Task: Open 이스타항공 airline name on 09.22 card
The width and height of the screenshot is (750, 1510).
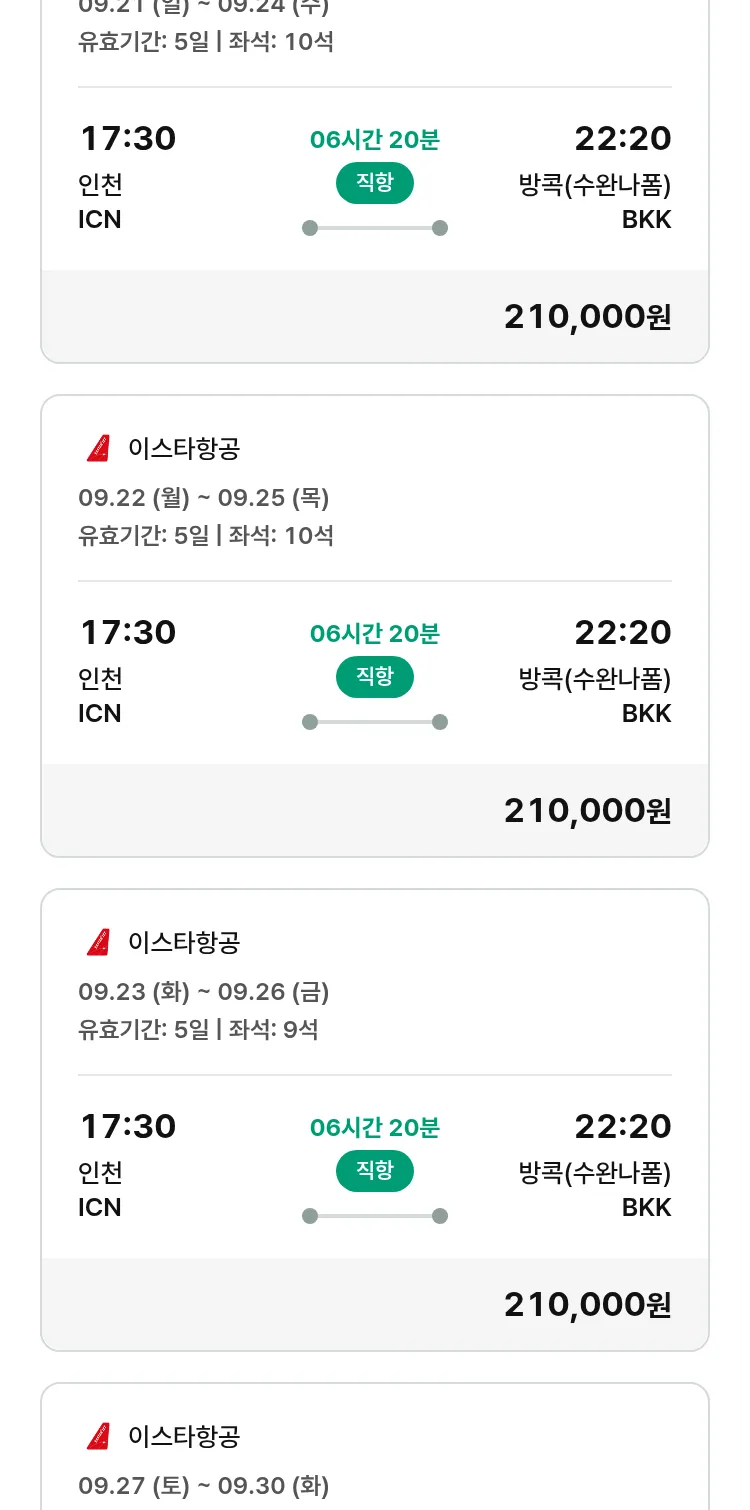Action: (184, 449)
